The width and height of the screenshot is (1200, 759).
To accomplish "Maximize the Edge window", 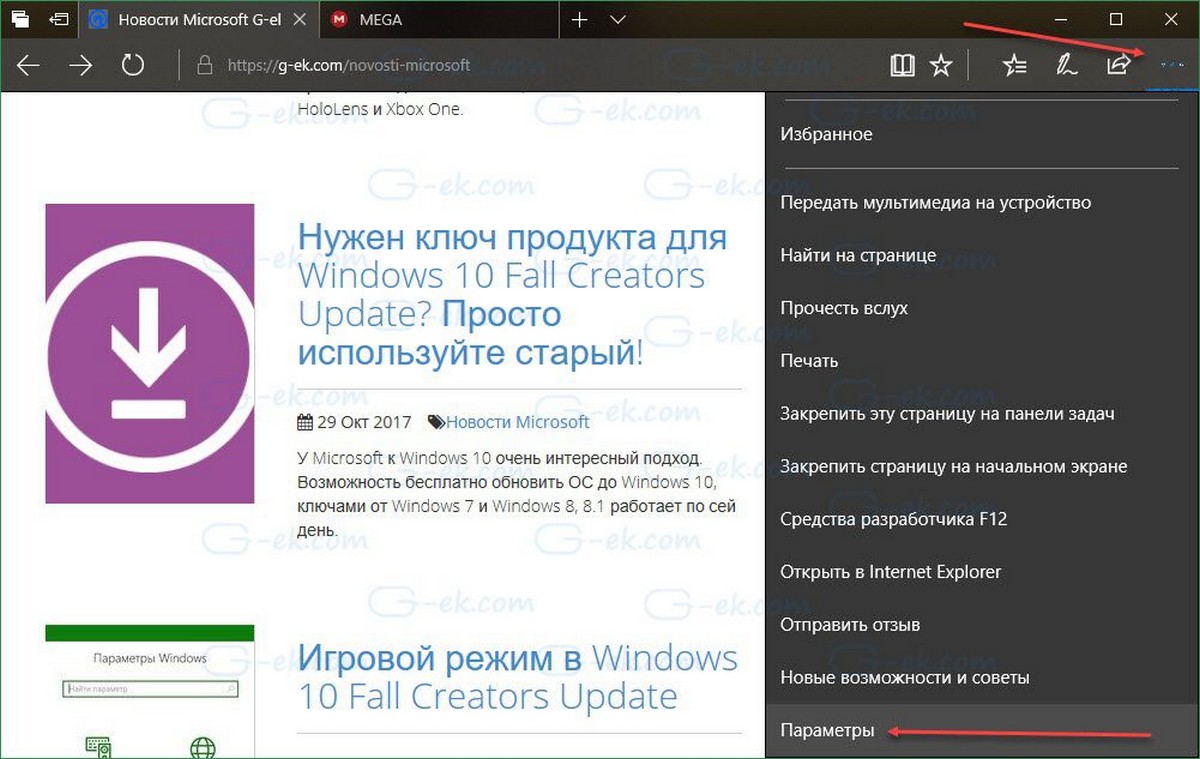I will tap(1117, 19).
